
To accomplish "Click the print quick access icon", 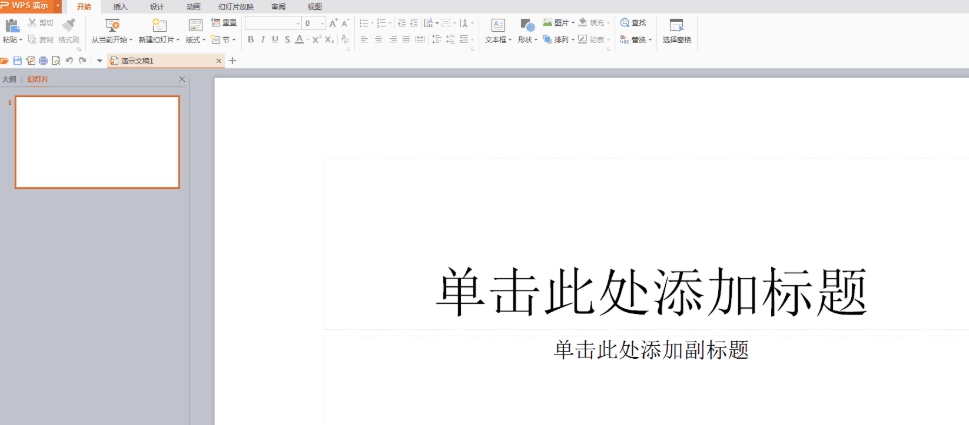I will (x=43, y=61).
